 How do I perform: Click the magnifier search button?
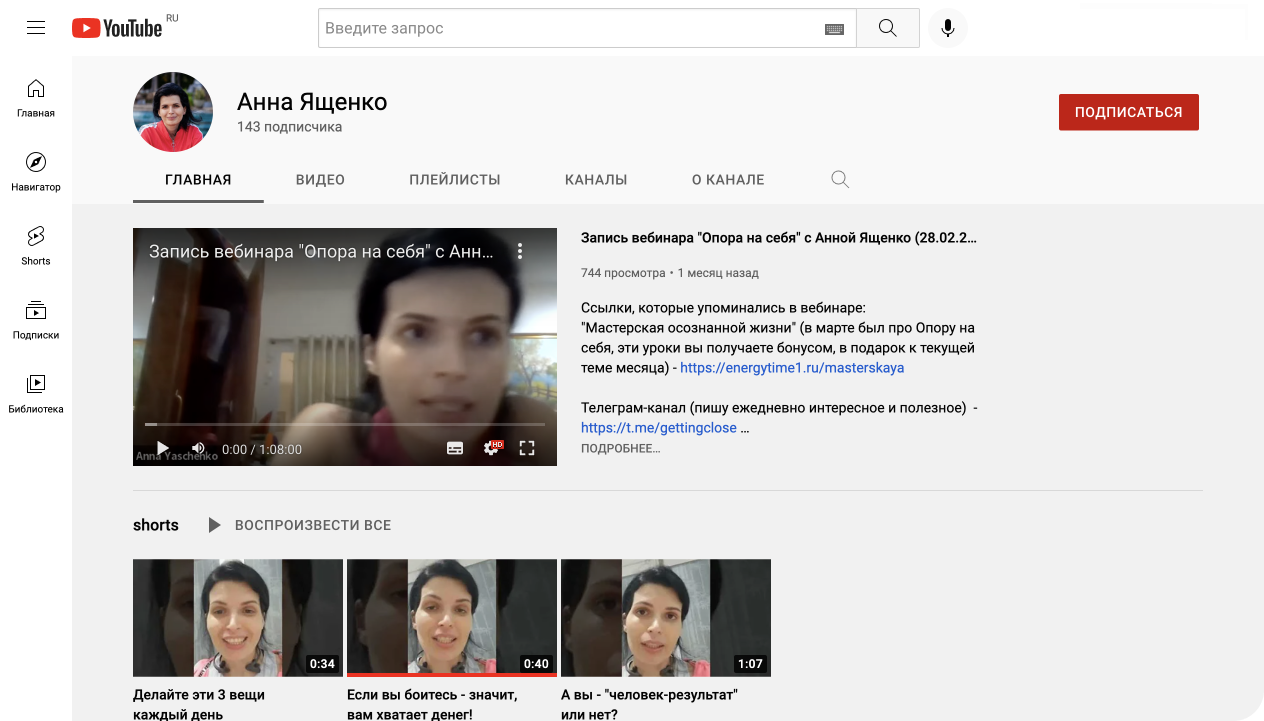pyautogui.click(x=888, y=28)
